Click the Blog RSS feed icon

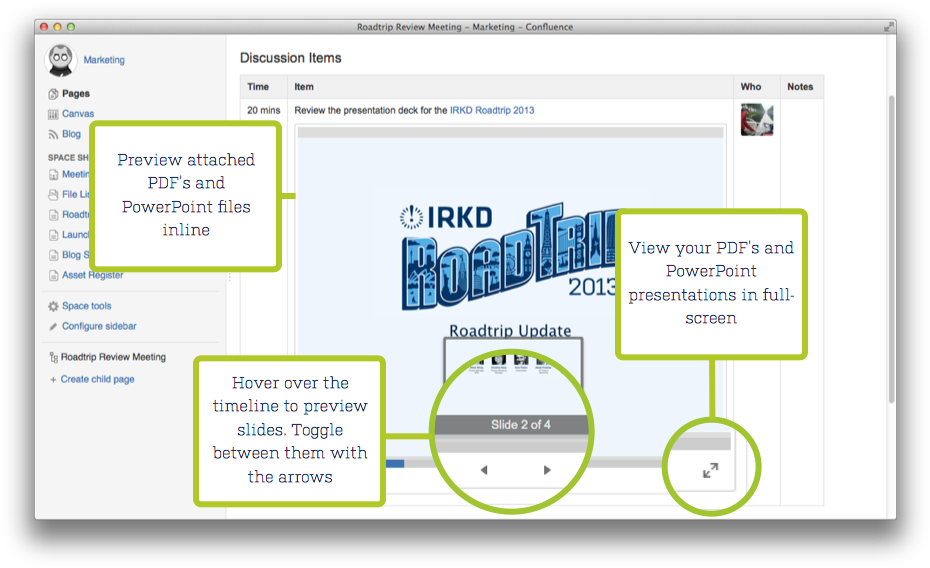tap(53, 135)
